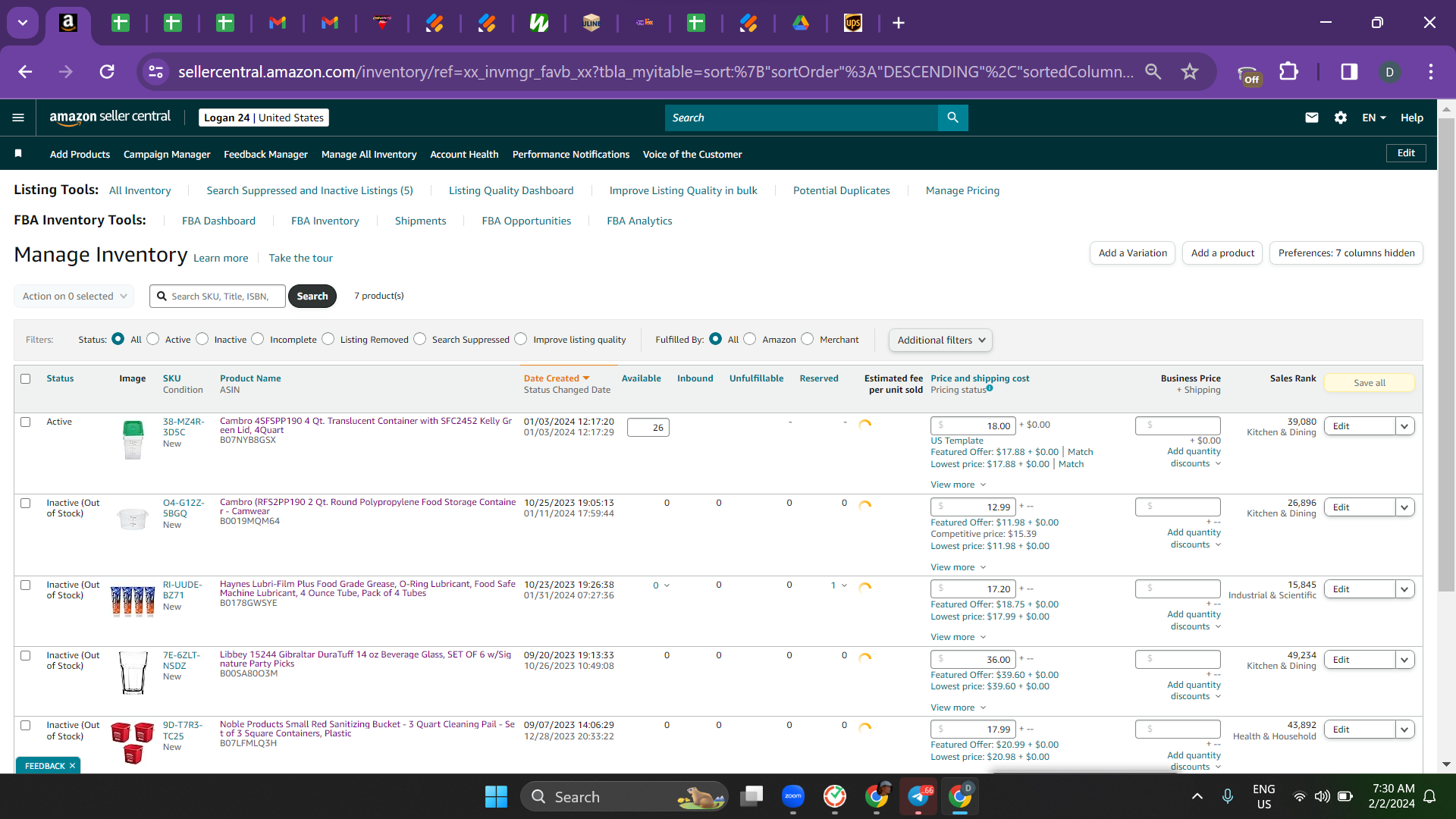Viewport: 1456px width, 819px height.
Task: Expand the Additional filters dropdown
Action: [x=940, y=340]
